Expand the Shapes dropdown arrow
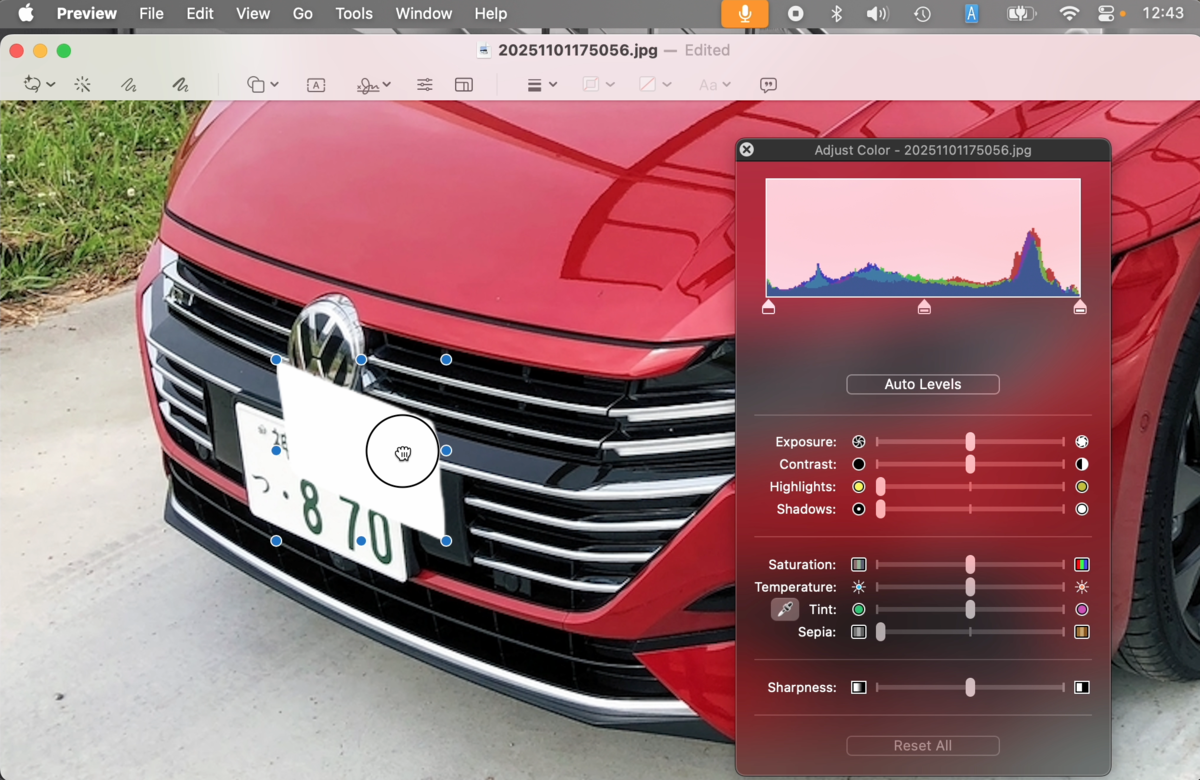Image resolution: width=1200 pixels, height=780 pixels. point(274,85)
